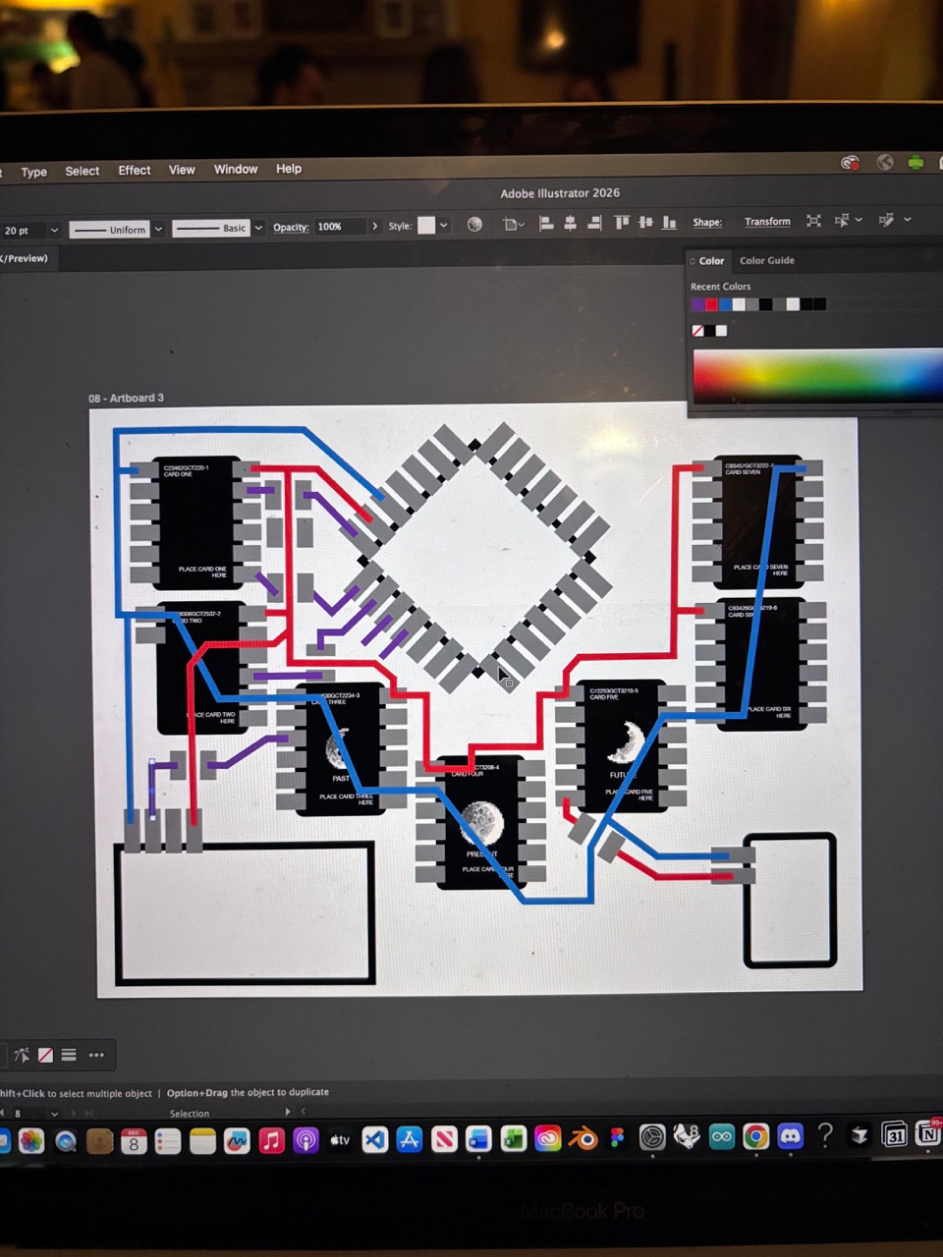
Task: Click Vertical Align Bottom icon
Action: (x=669, y=222)
